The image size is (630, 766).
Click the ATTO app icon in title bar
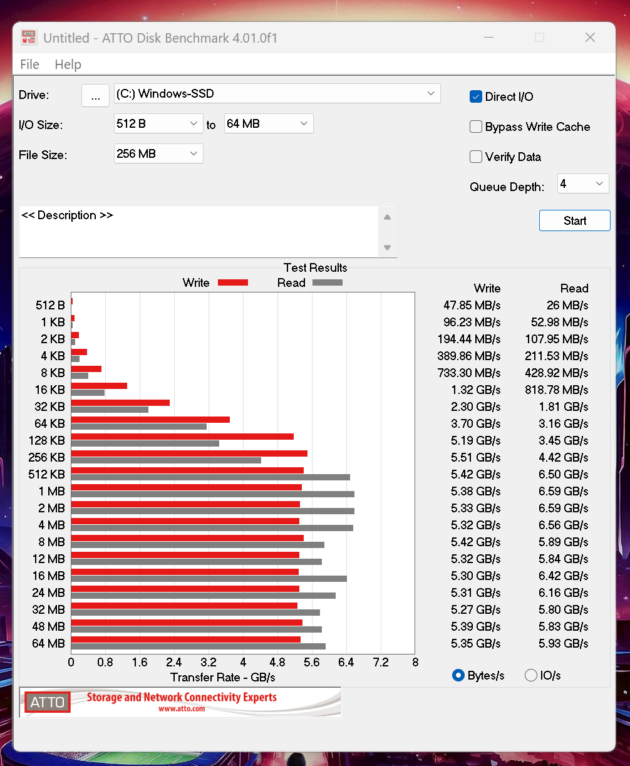[29, 38]
